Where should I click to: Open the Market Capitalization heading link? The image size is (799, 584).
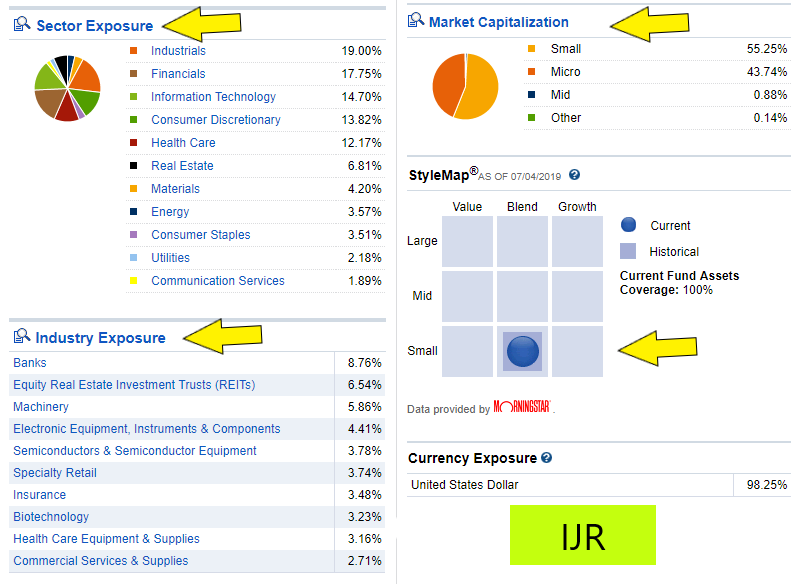pyautogui.click(x=498, y=22)
